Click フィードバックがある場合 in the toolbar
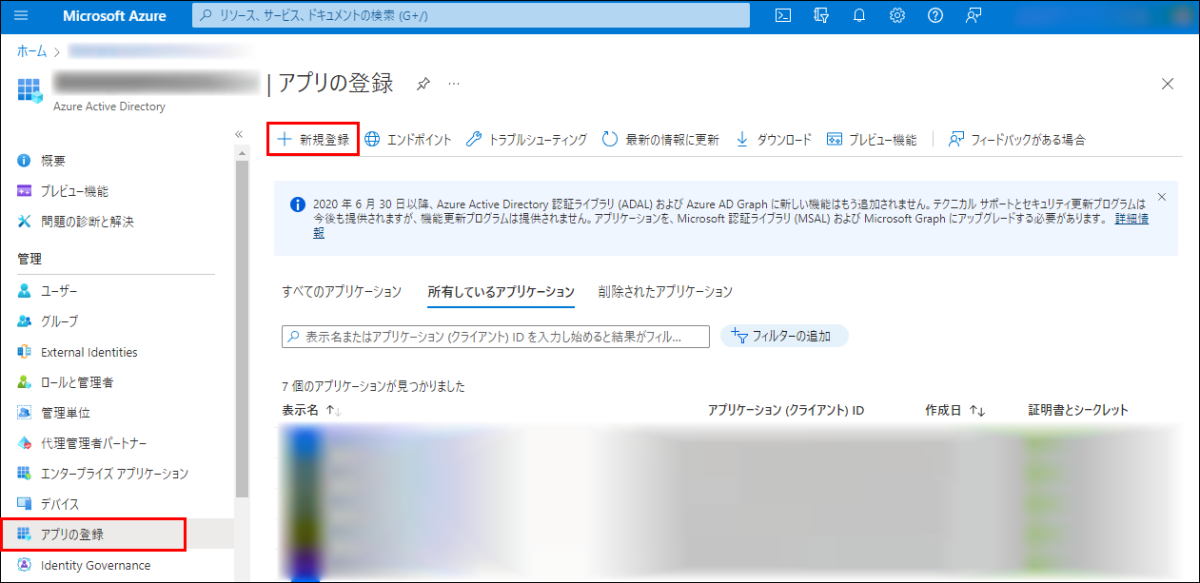Image resolution: width=1200 pixels, height=583 pixels. pyautogui.click(x=1016, y=140)
